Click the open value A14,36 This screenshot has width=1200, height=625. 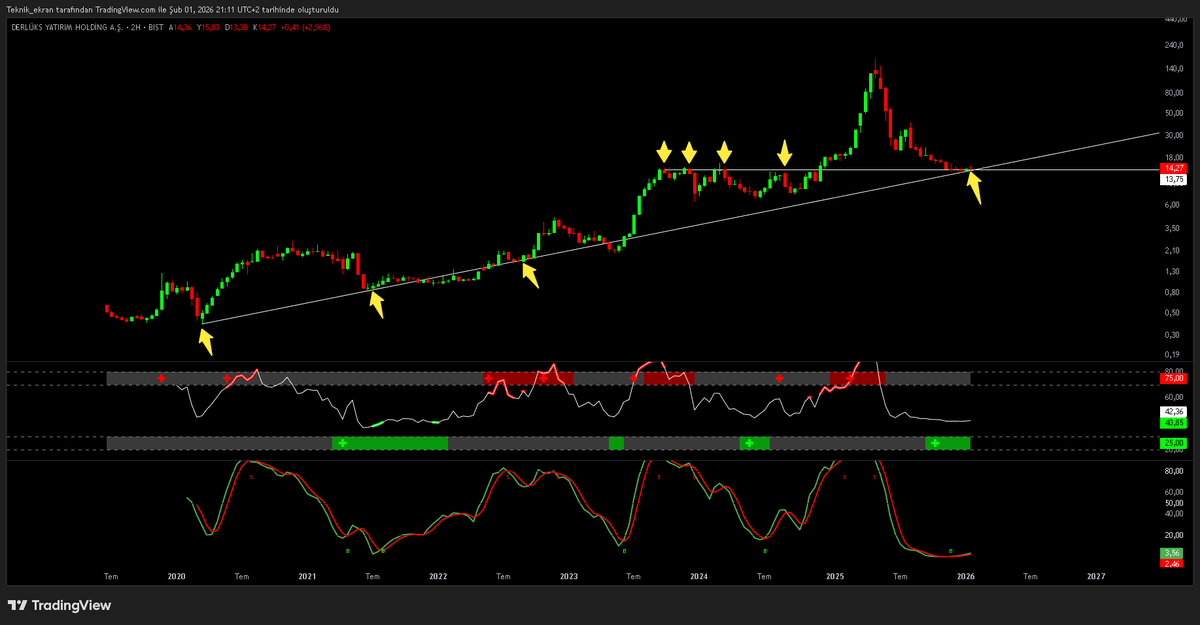180,27
